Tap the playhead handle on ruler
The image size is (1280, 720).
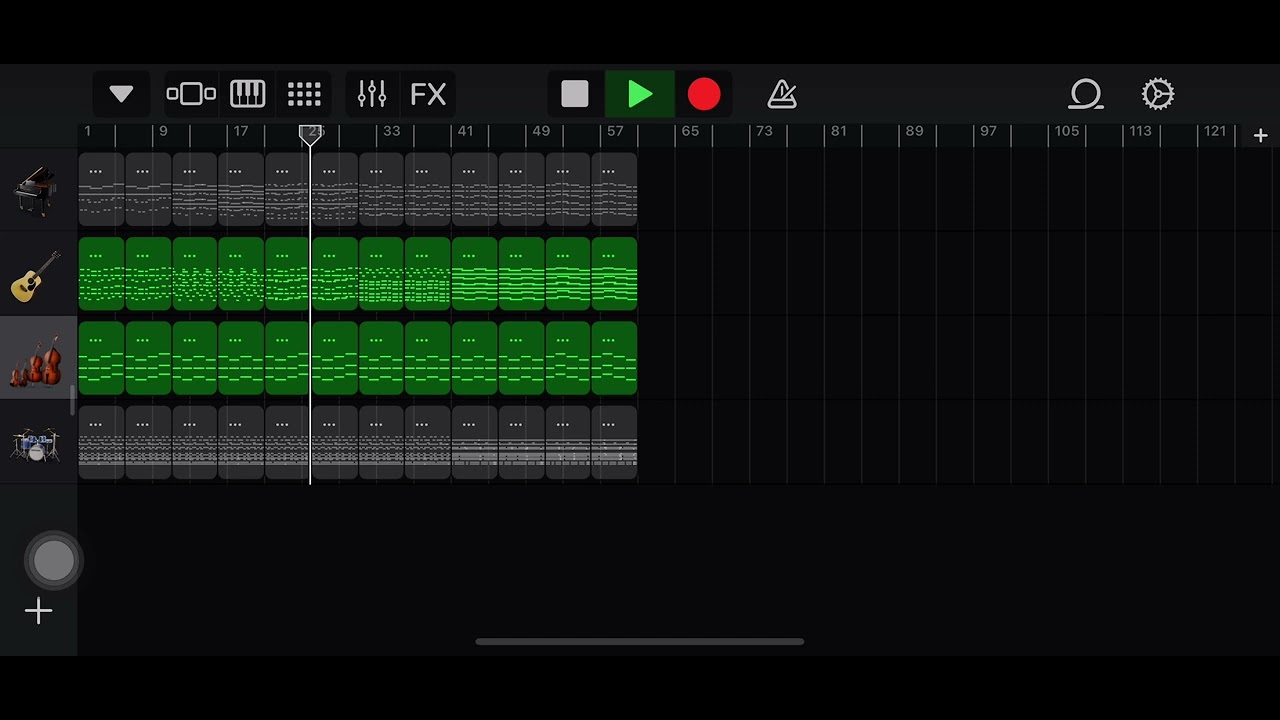coord(311,135)
